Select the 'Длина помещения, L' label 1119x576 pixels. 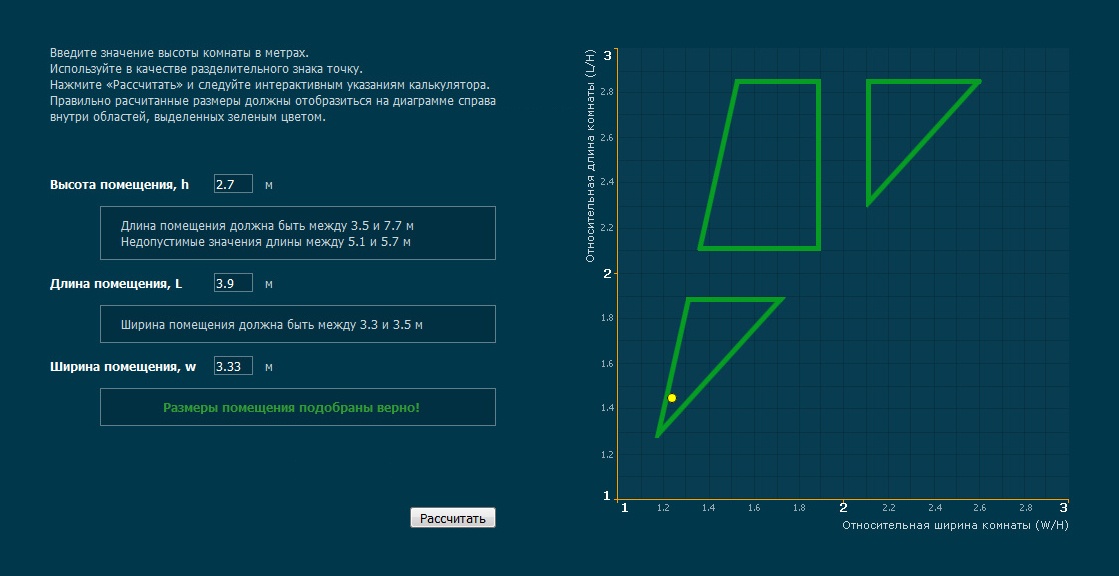pyautogui.click(x=116, y=283)
